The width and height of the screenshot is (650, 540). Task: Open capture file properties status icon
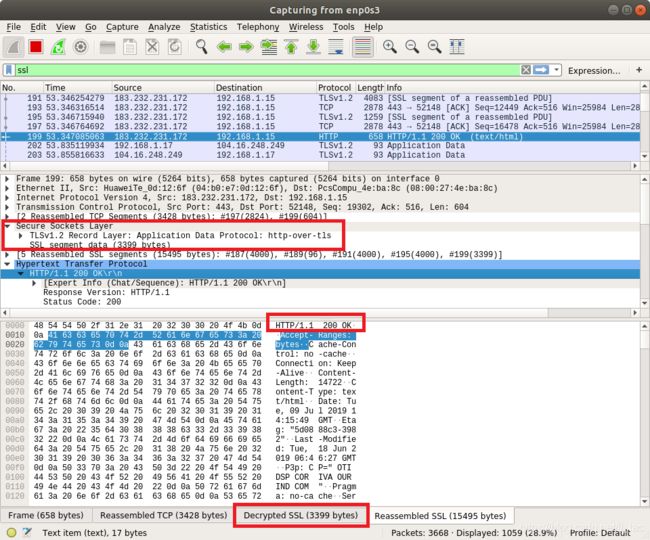tap(27, 533)
